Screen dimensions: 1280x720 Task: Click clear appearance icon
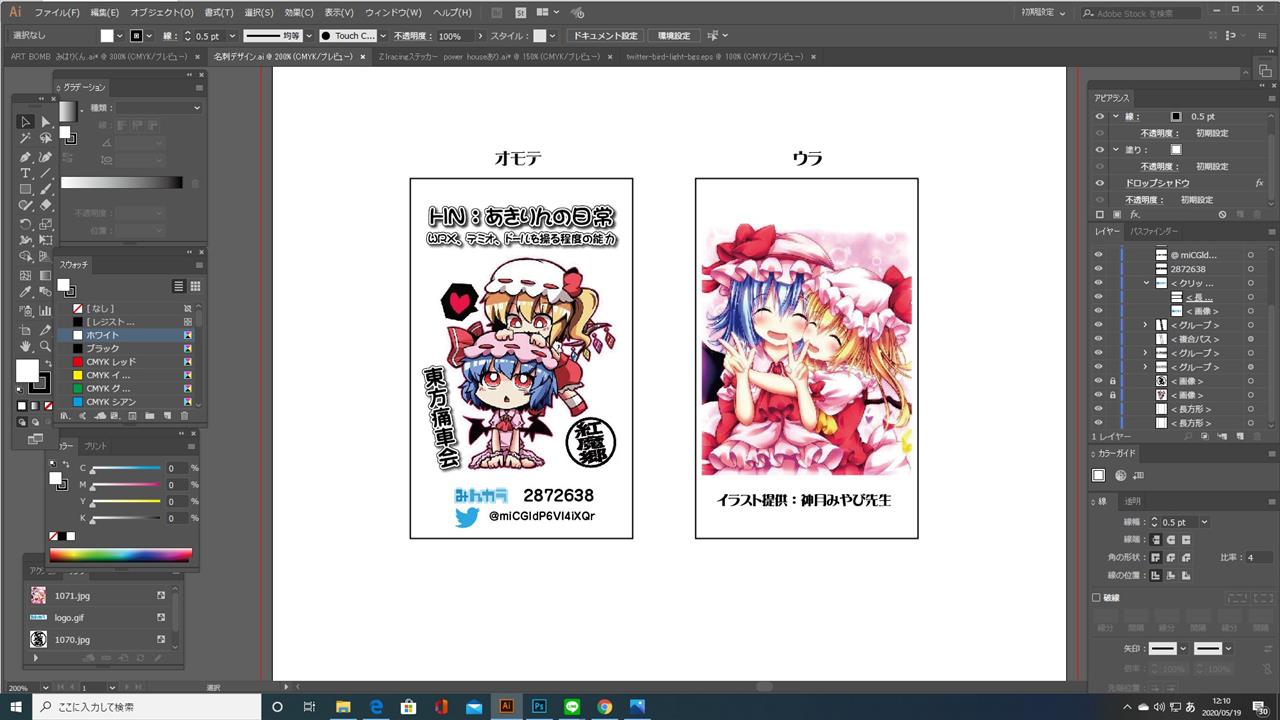coord(1222,214)
